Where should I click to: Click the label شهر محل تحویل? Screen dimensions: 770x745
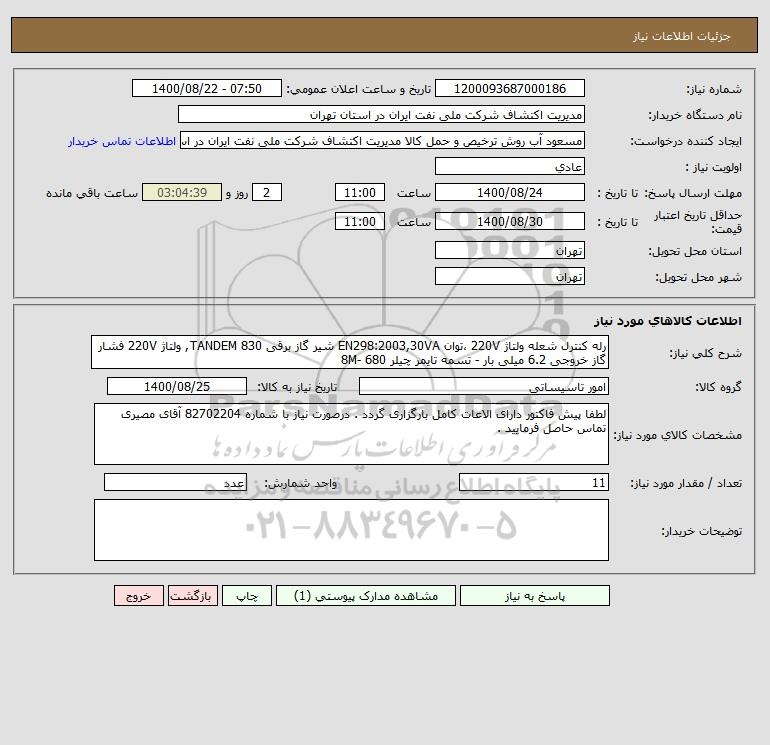pyautogui.click(x=699, y=277)
